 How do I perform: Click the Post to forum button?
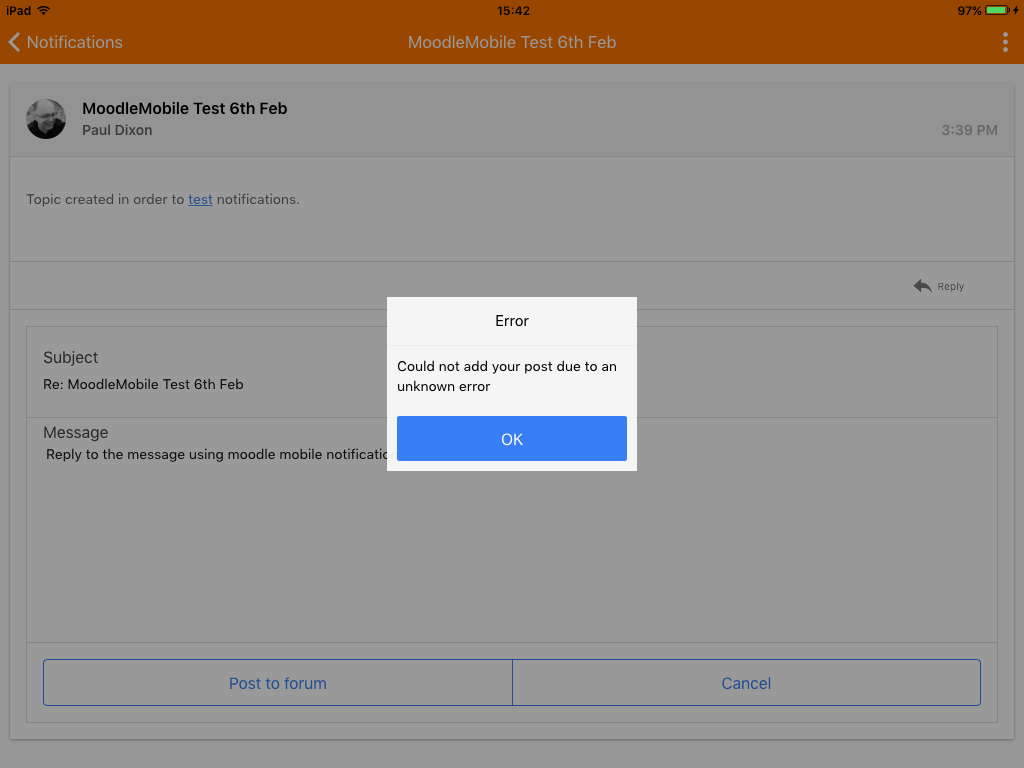pyautogui.click(x=278, y=682)
